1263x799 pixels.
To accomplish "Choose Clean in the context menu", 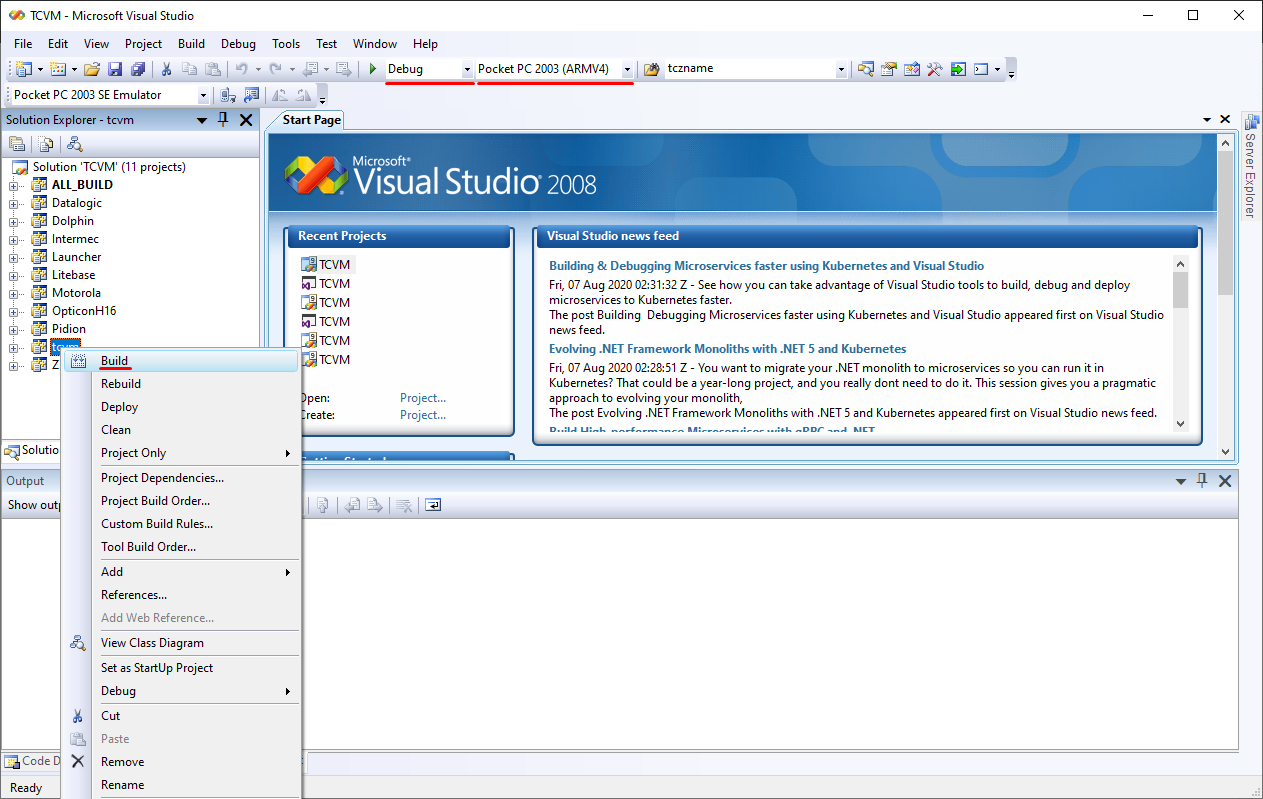I will pos(181,430).
